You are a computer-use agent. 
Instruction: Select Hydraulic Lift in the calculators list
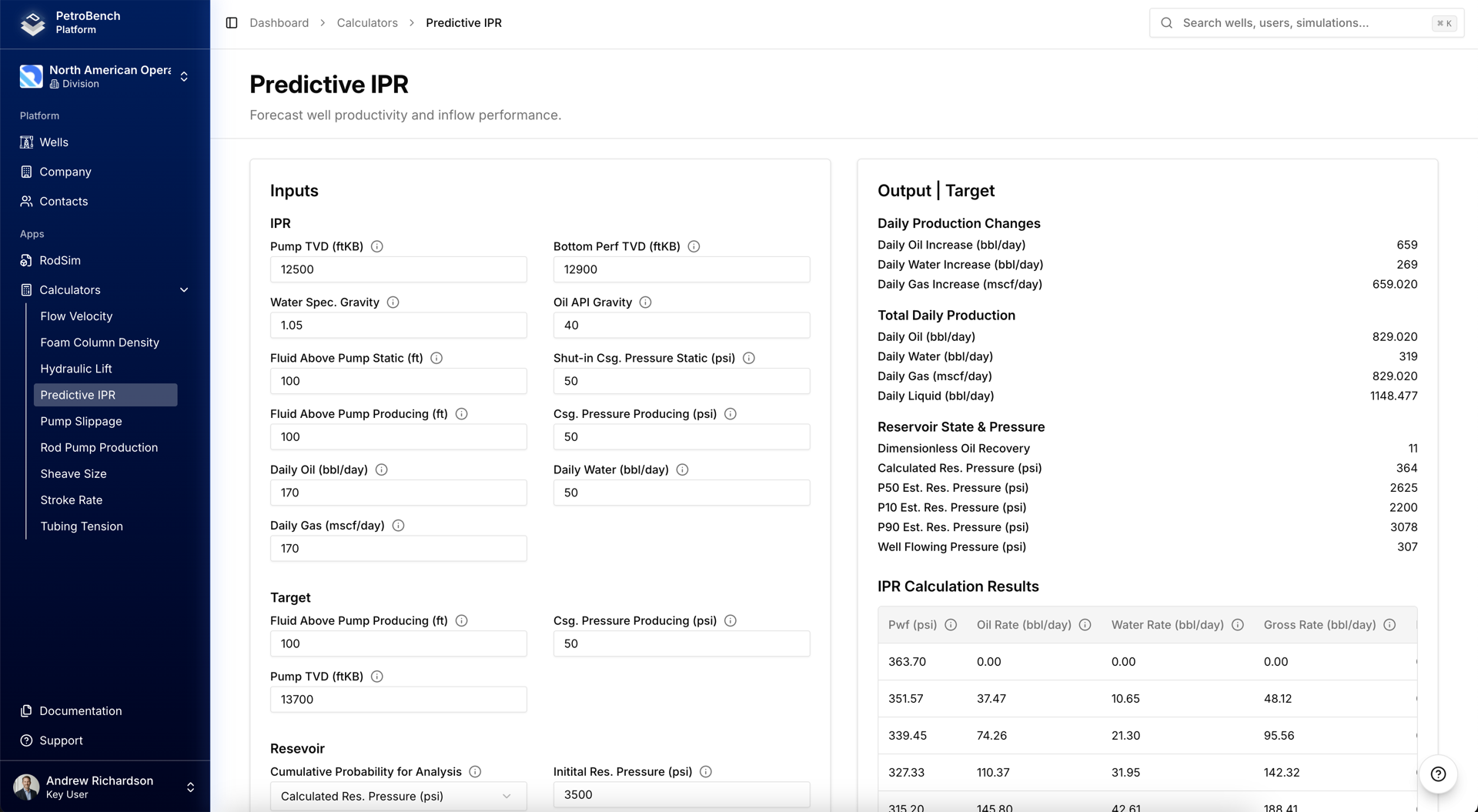76,369
